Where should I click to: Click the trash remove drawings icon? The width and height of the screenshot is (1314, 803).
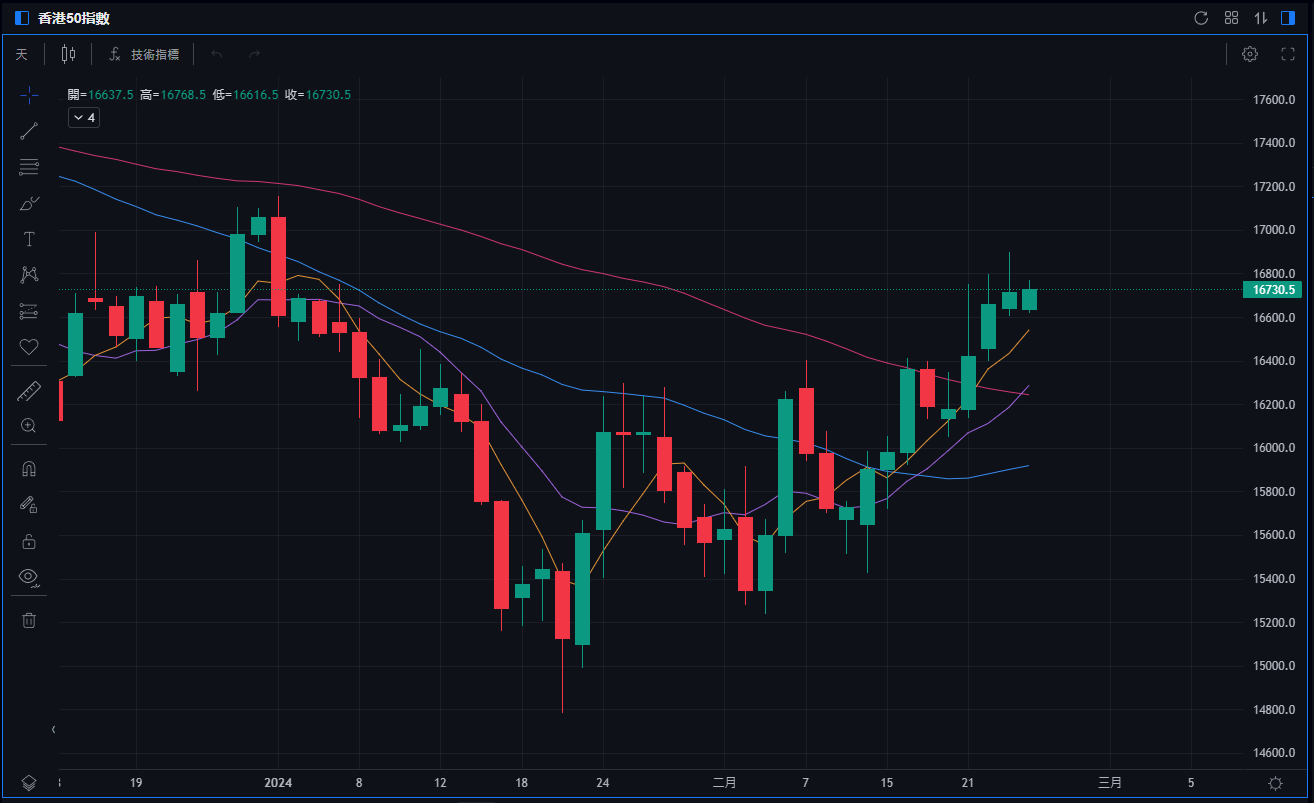point(29,620)
